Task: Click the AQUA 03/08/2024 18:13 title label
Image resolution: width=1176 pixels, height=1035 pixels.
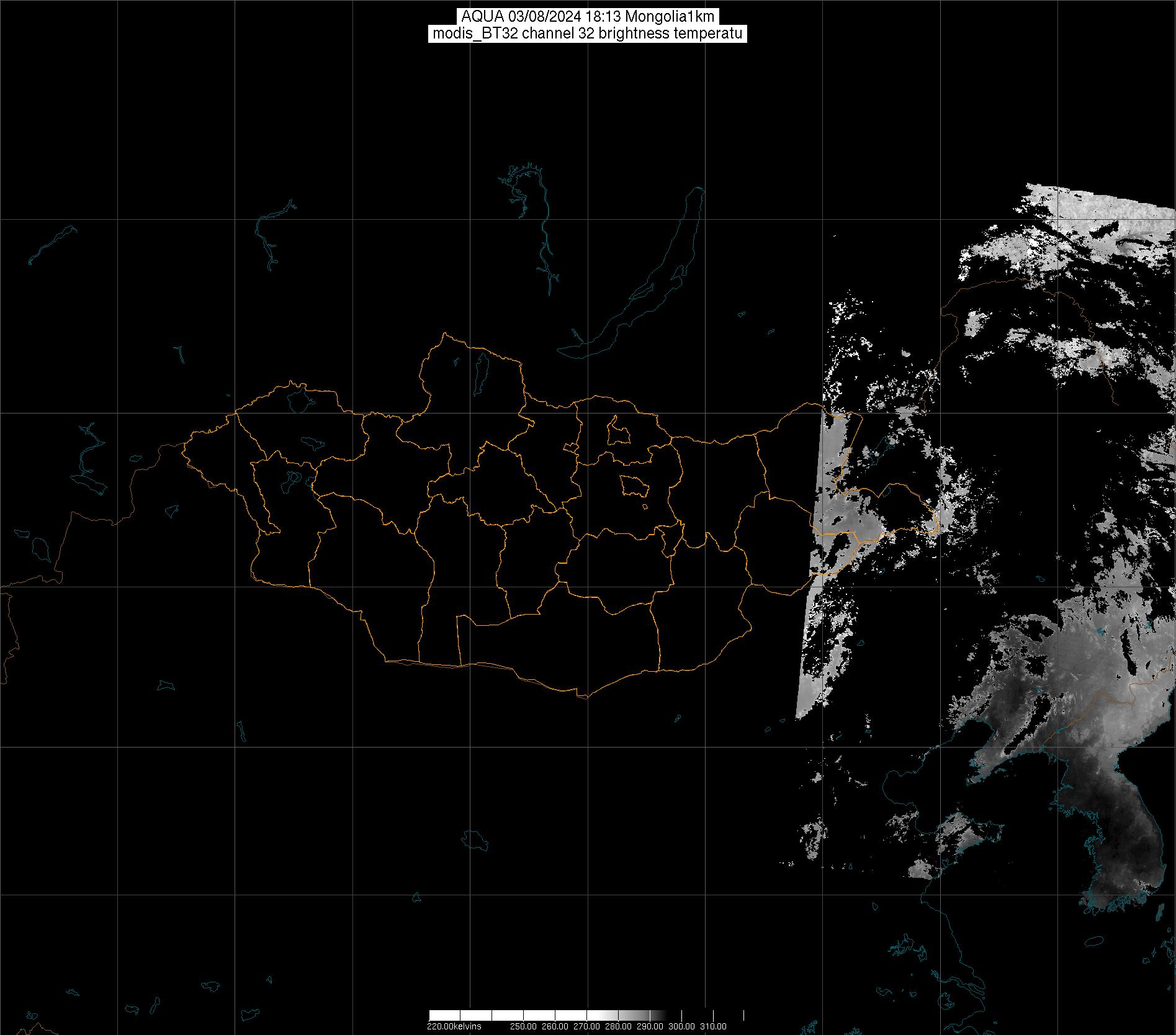Action: point(587,17)
